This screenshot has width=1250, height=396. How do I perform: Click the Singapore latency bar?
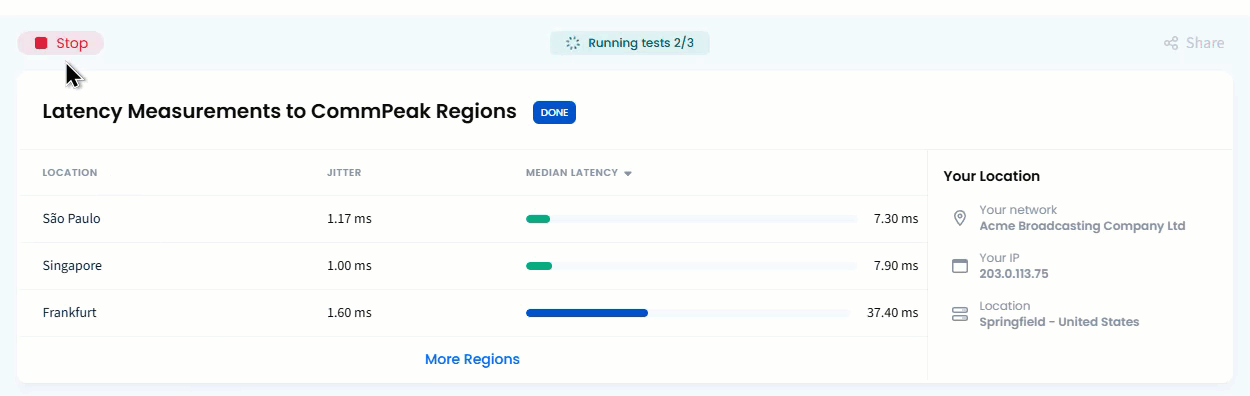[691, 266]
